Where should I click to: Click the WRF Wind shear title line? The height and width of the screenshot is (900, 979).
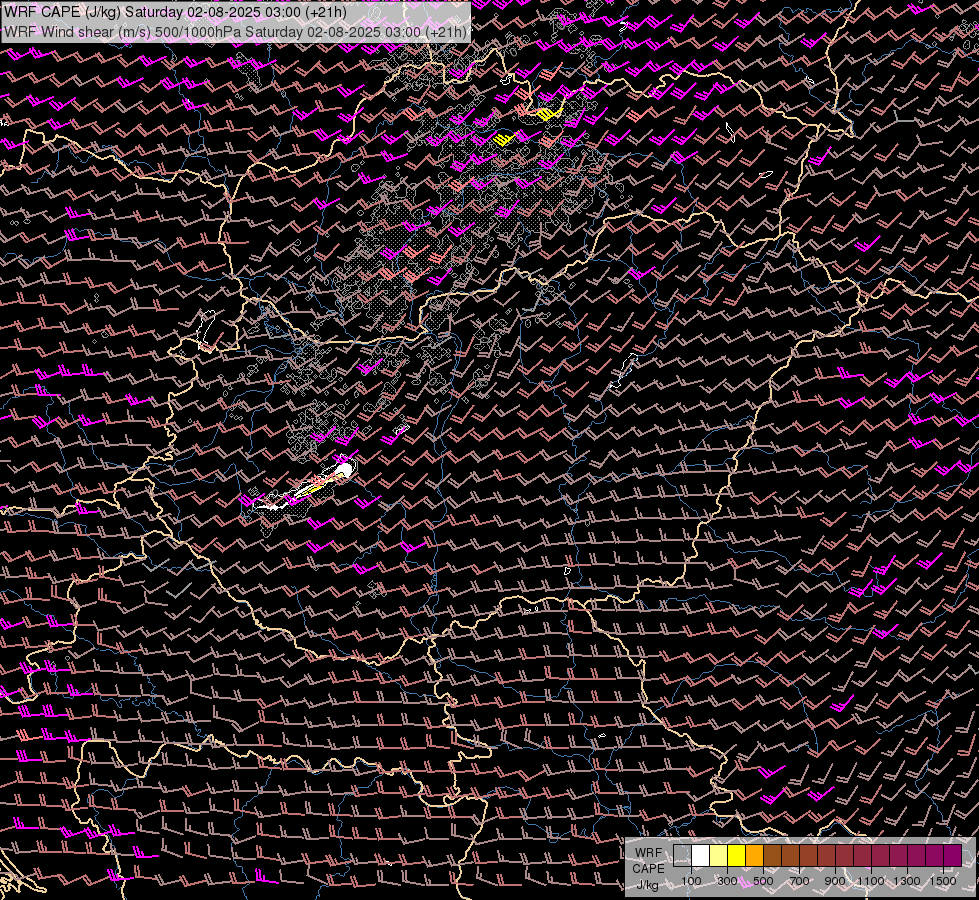coord(235,32)
